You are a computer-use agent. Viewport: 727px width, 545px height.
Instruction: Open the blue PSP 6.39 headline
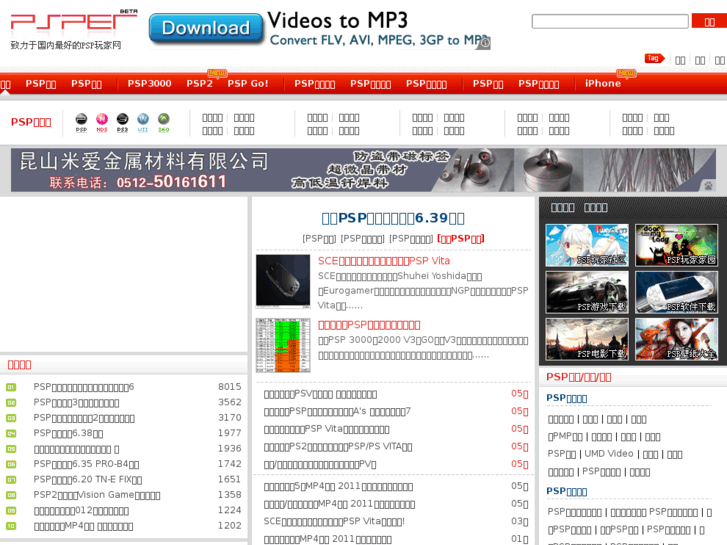[393, 218]
